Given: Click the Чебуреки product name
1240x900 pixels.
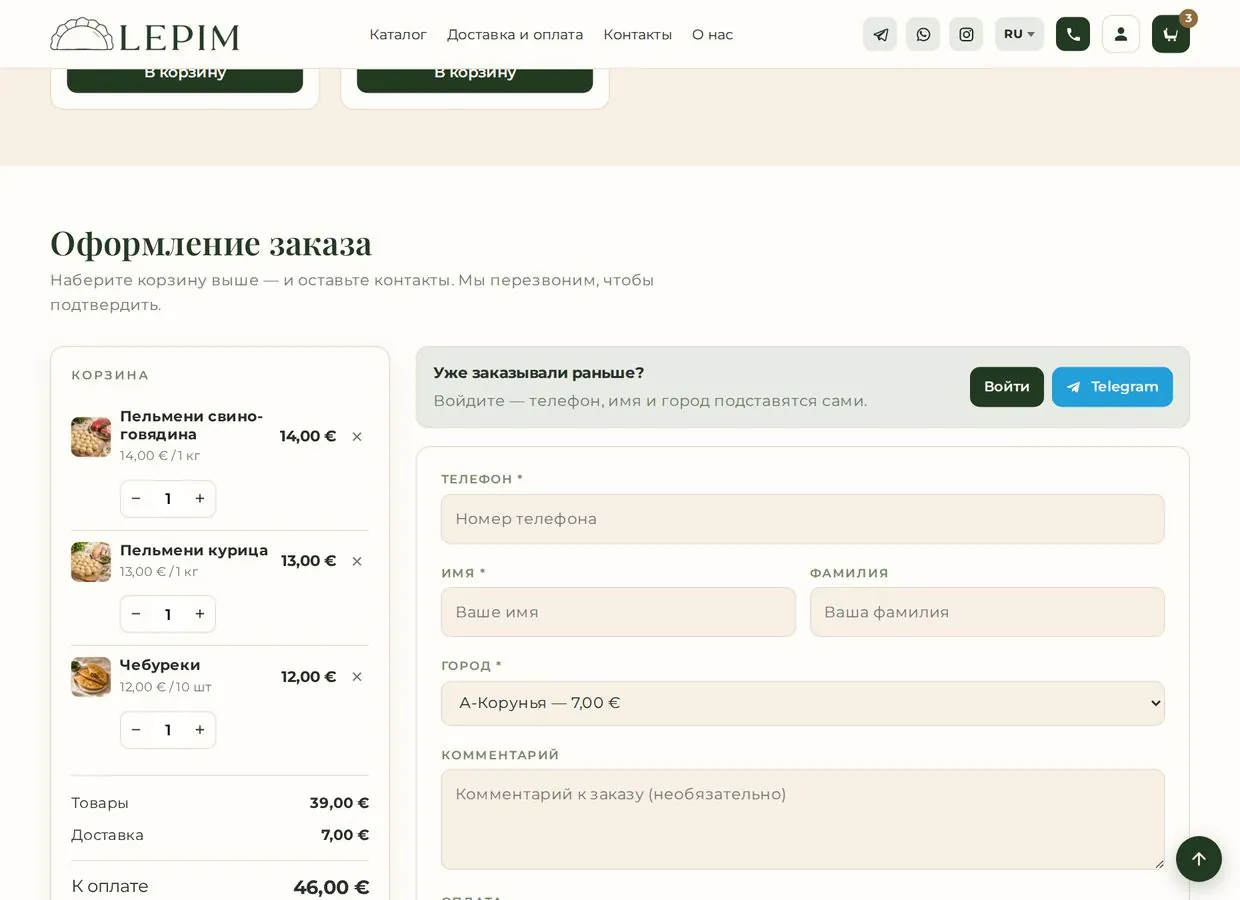Looking at the screenshot, I should pos(160,665).
